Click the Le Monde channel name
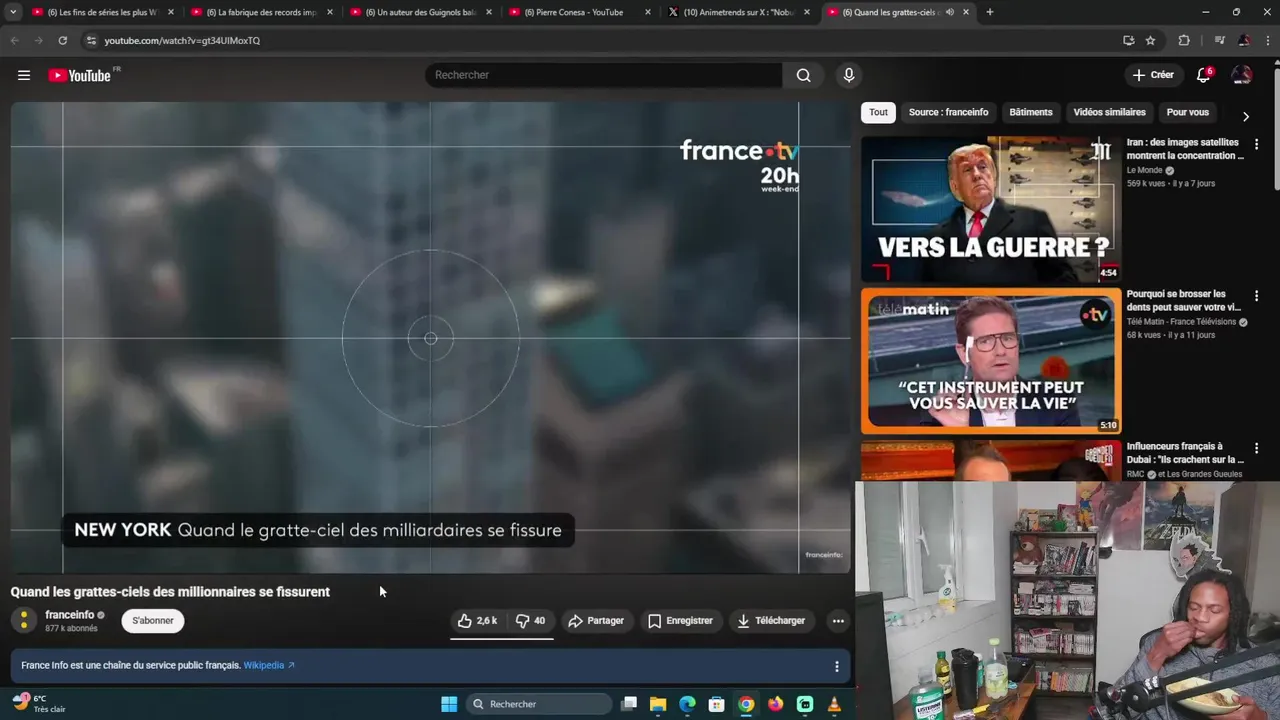1280x720 pixels. click(x=1145, y=170)
